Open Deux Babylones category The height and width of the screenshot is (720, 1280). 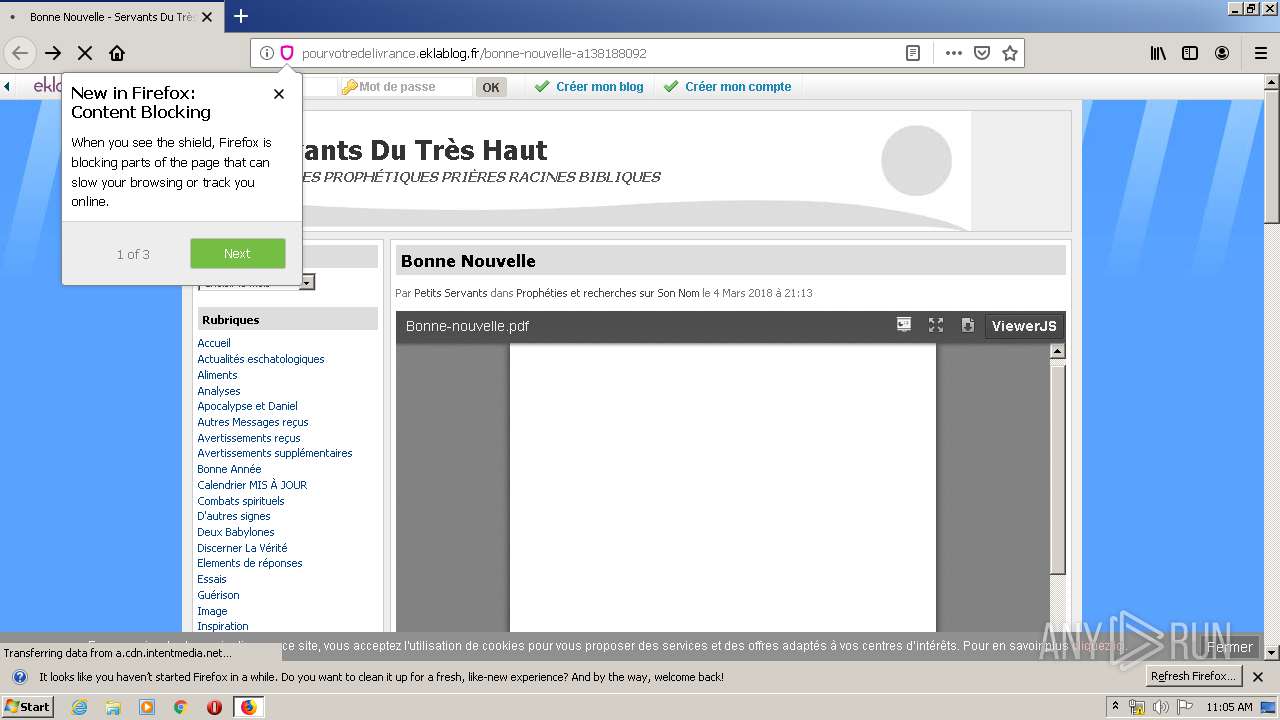click(236, 532)
